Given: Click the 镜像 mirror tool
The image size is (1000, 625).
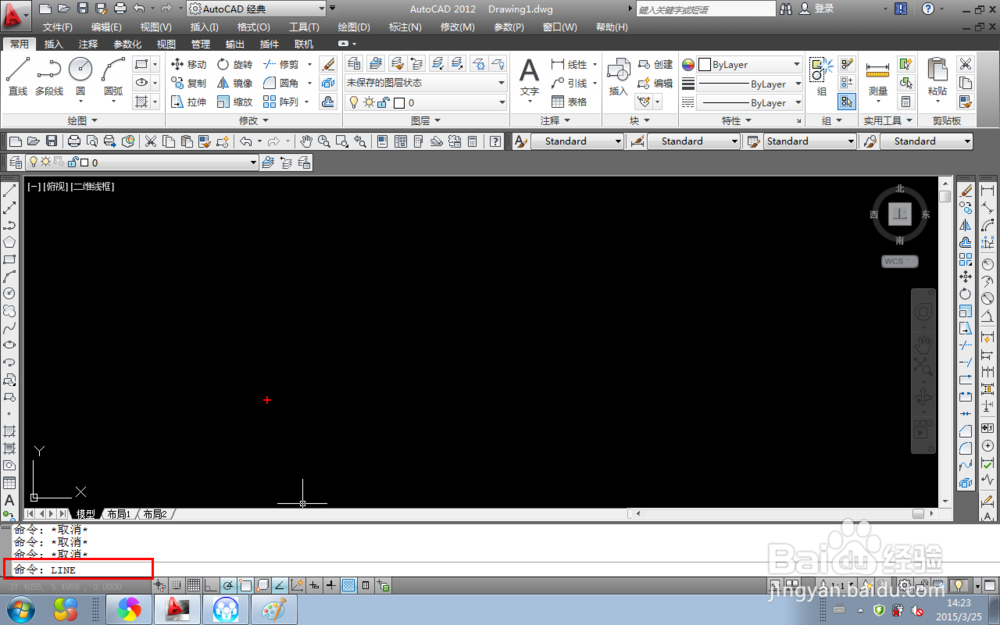Looking at the screenshot, I should tap(235, 83).
